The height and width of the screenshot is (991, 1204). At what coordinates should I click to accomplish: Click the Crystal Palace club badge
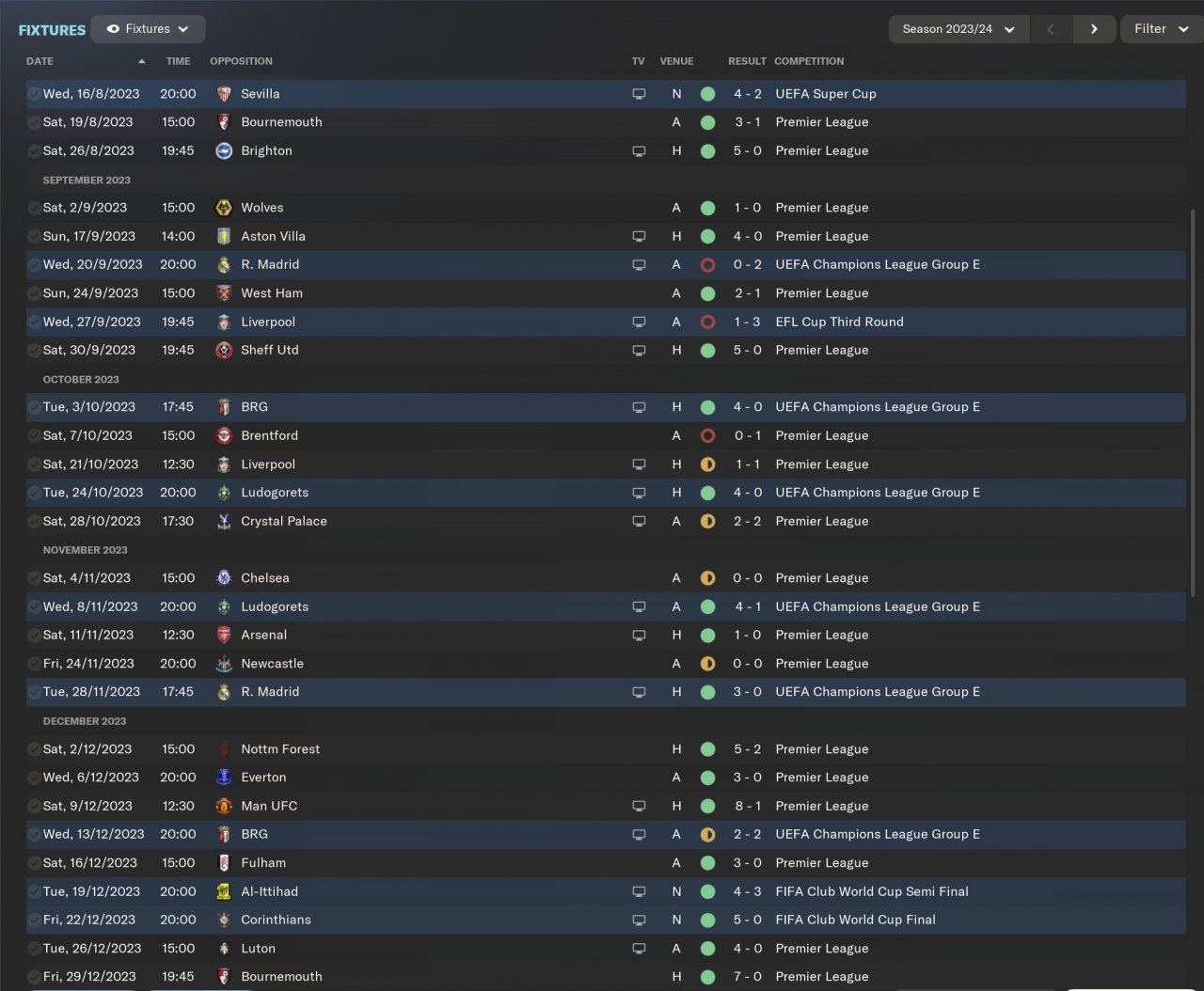224,522
